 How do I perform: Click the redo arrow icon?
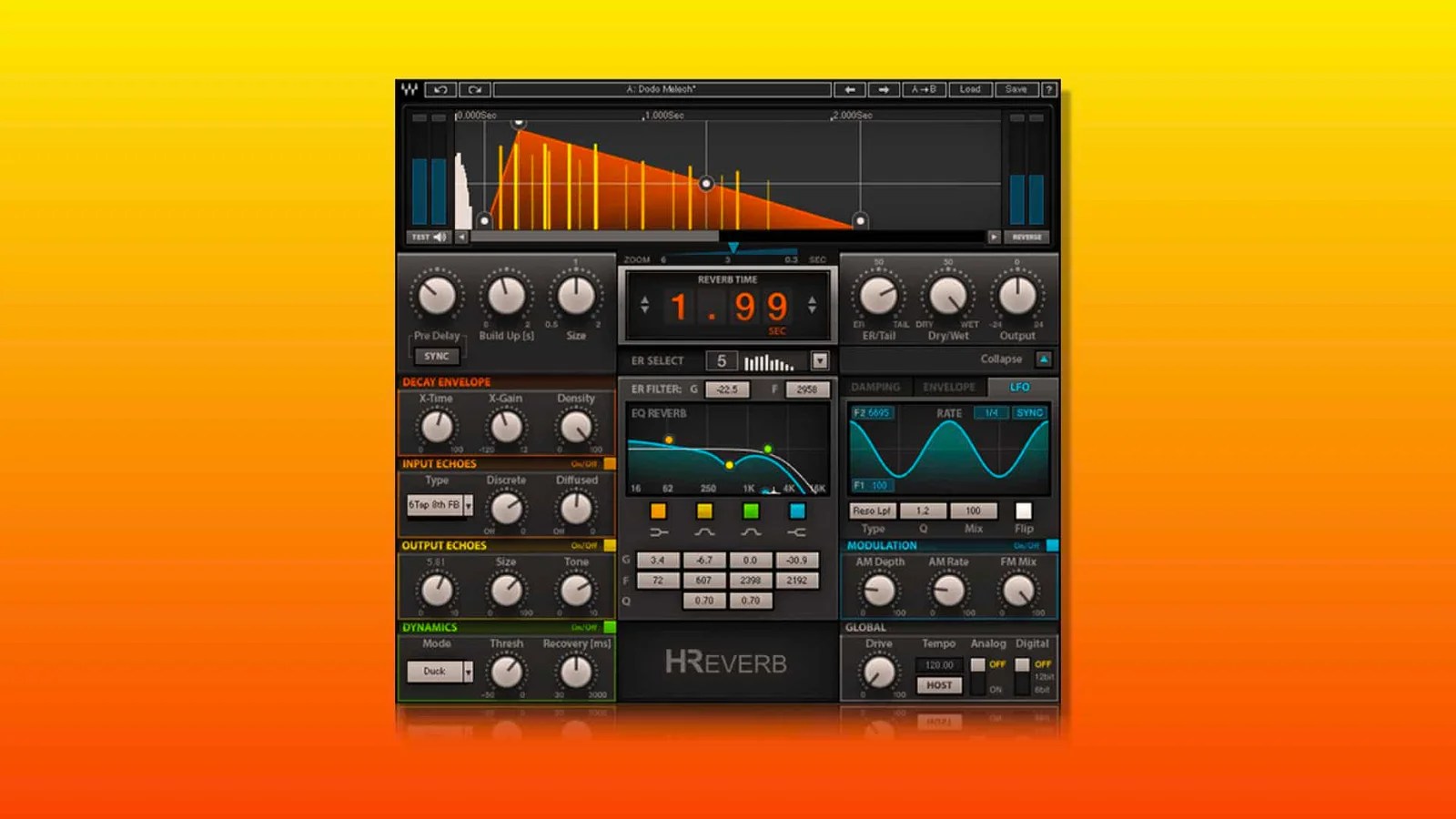pos(474,89)
